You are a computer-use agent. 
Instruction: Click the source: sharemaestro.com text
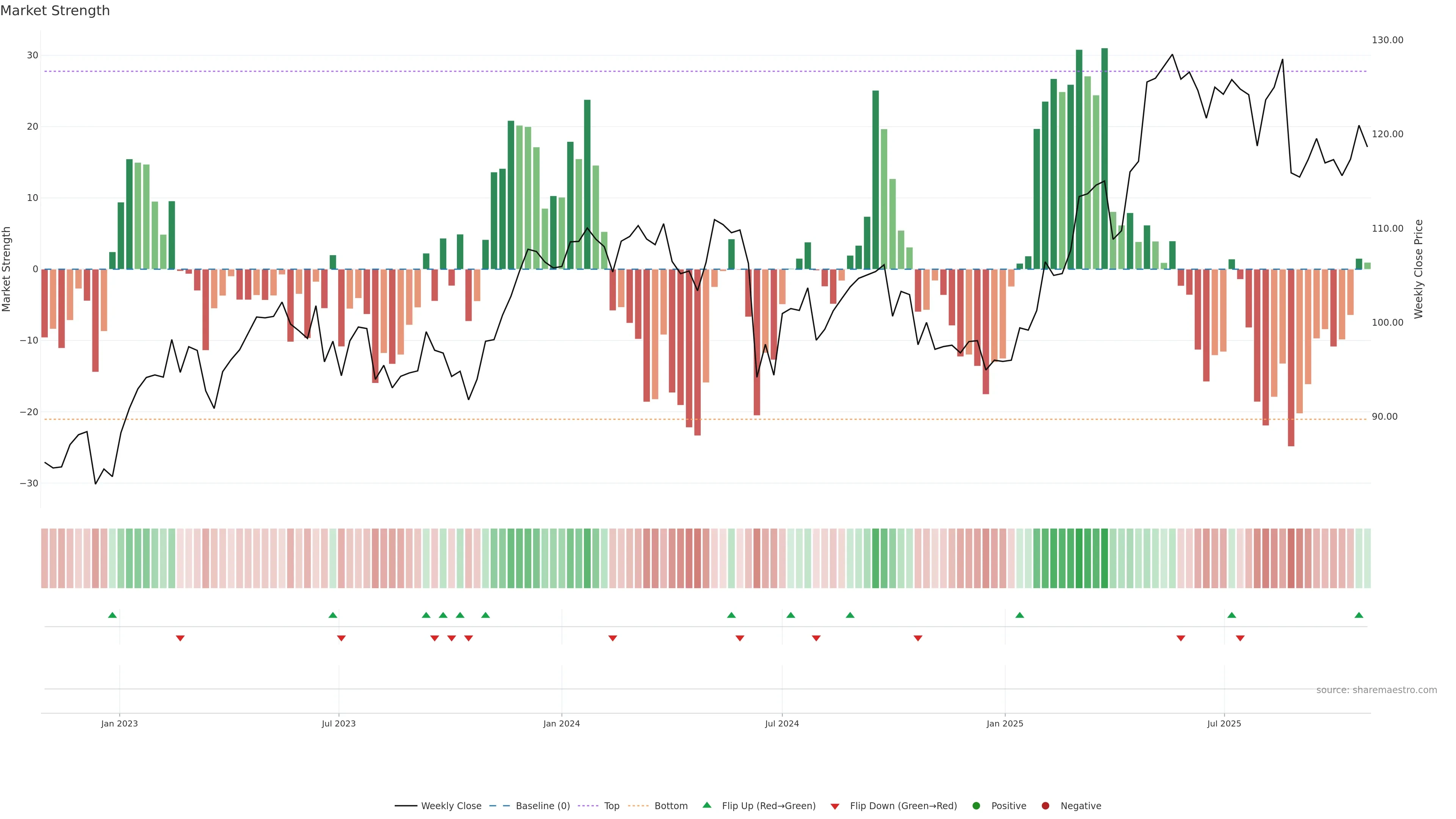(1376, 690)
